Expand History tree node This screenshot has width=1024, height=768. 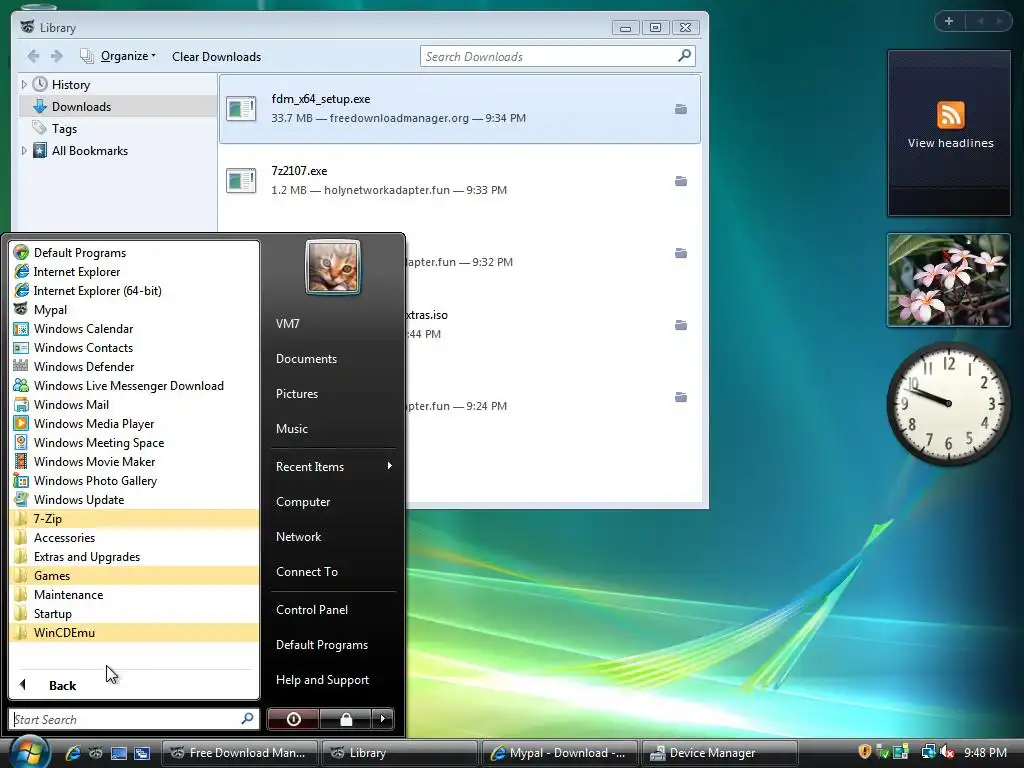pos(24,84)
